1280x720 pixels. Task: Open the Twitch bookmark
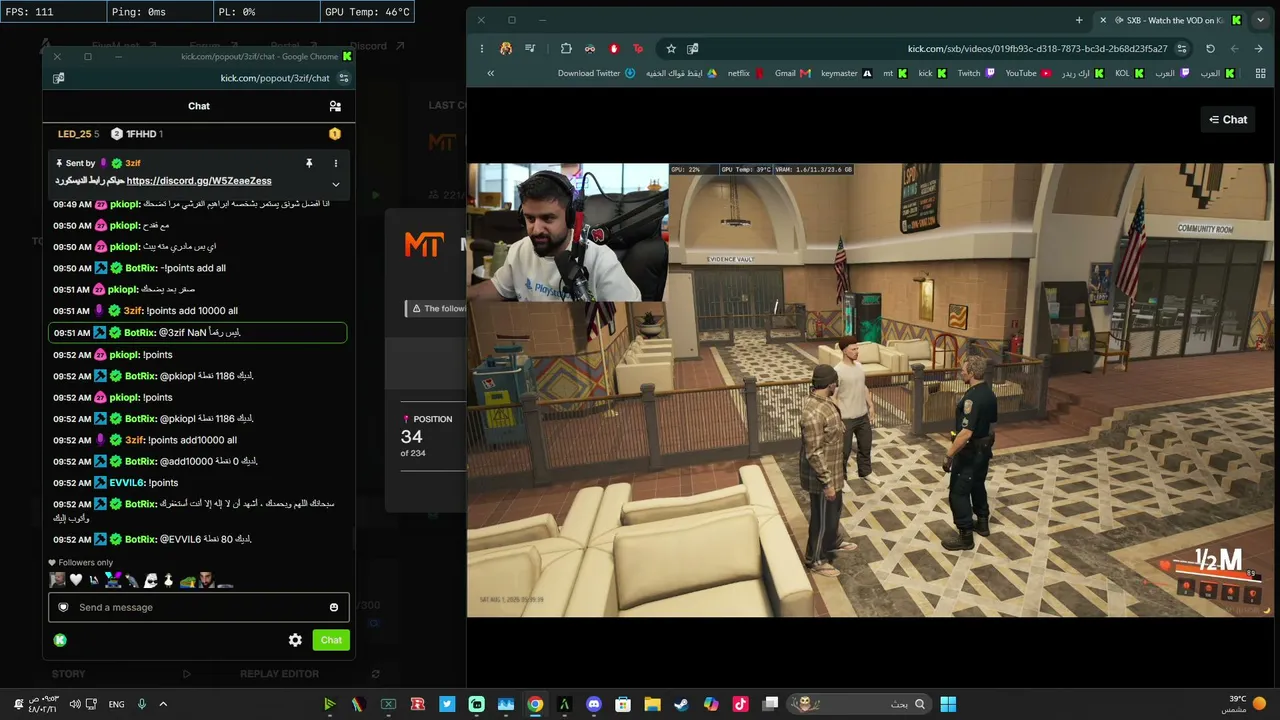pyautogui.click(x=976, y=73)
